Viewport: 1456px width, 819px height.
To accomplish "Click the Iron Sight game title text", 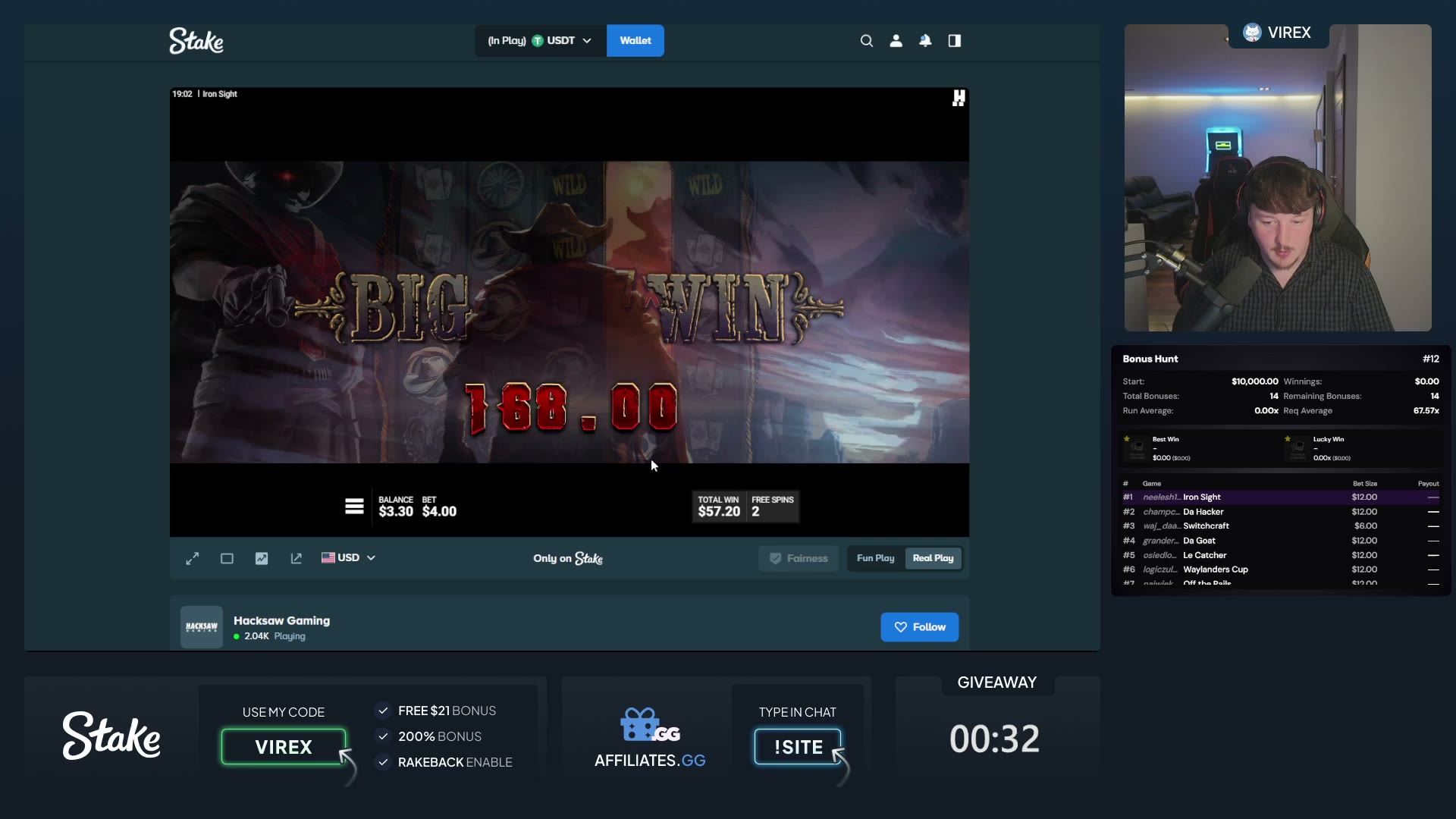I will coord(220,94).
